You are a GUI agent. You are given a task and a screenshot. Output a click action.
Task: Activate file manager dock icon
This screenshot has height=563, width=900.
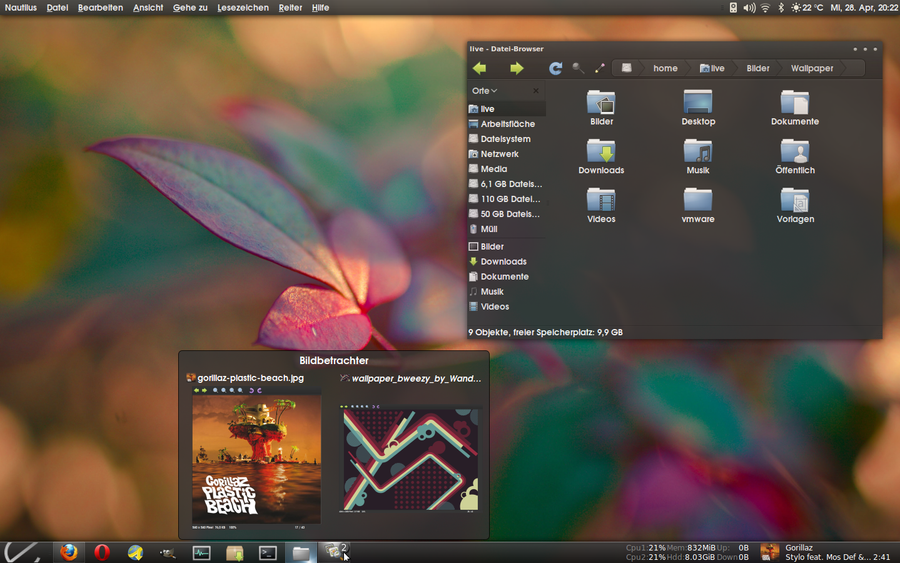pos(301,553)
